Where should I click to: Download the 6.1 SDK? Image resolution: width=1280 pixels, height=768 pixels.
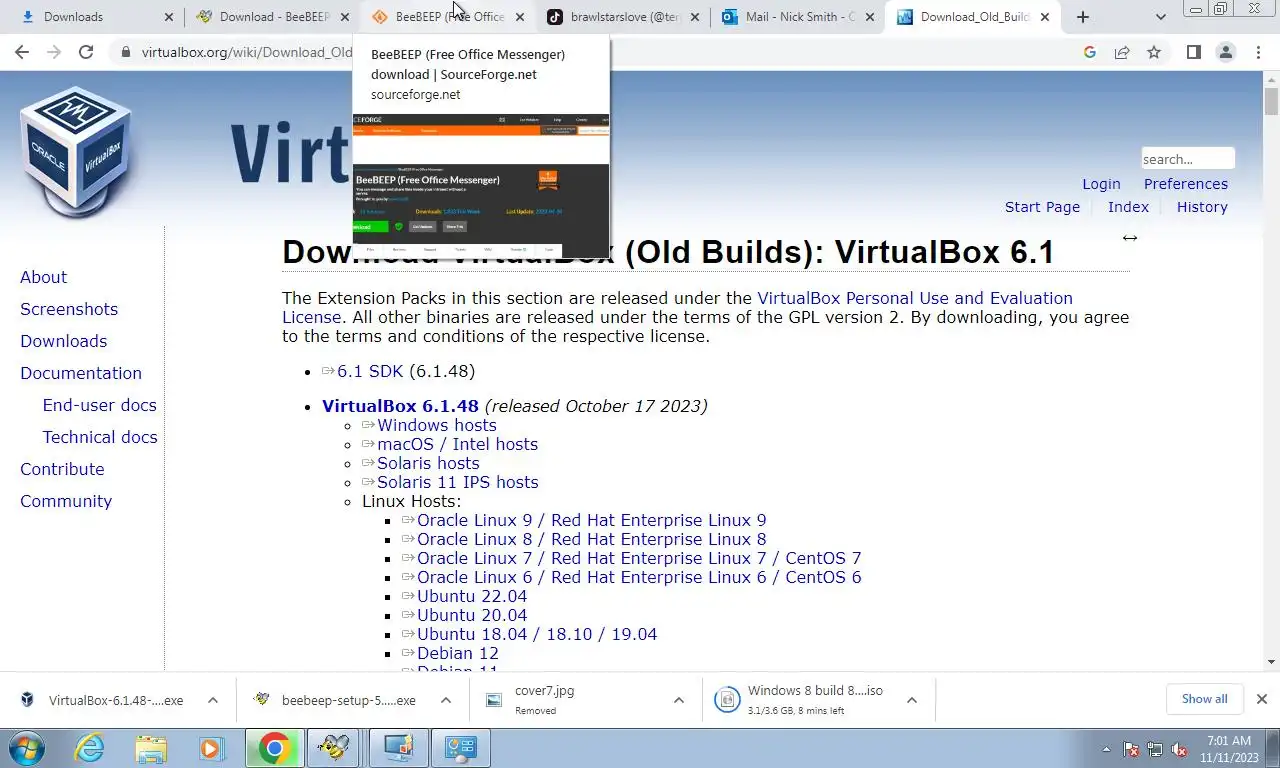pos(370,371)
